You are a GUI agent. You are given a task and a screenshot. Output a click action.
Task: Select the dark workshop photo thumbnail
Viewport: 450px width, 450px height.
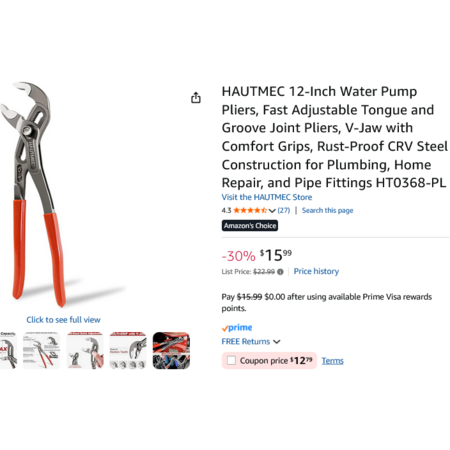tap(171, 350)
